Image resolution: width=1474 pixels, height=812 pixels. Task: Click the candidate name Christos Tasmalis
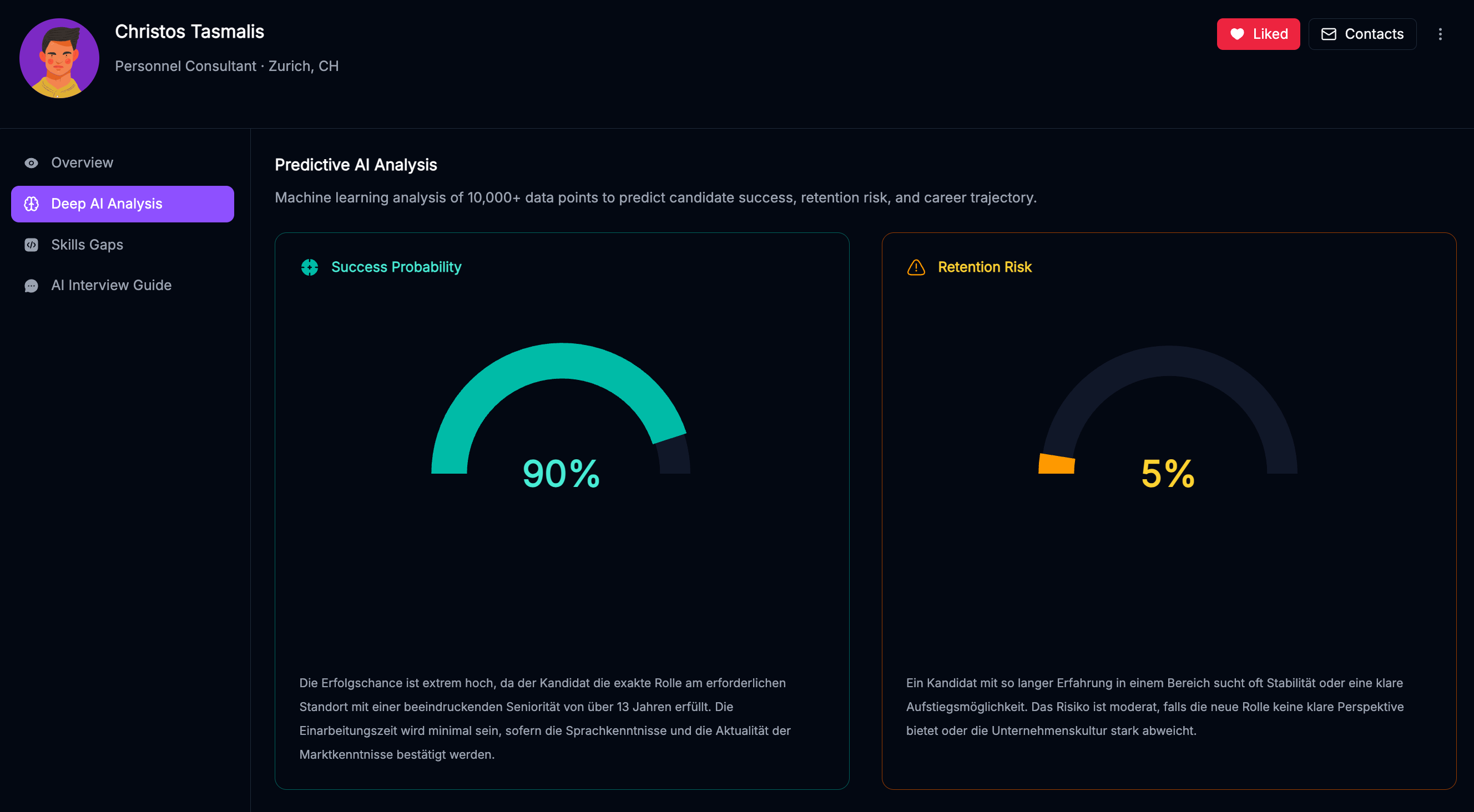click(x=189, y=32)
